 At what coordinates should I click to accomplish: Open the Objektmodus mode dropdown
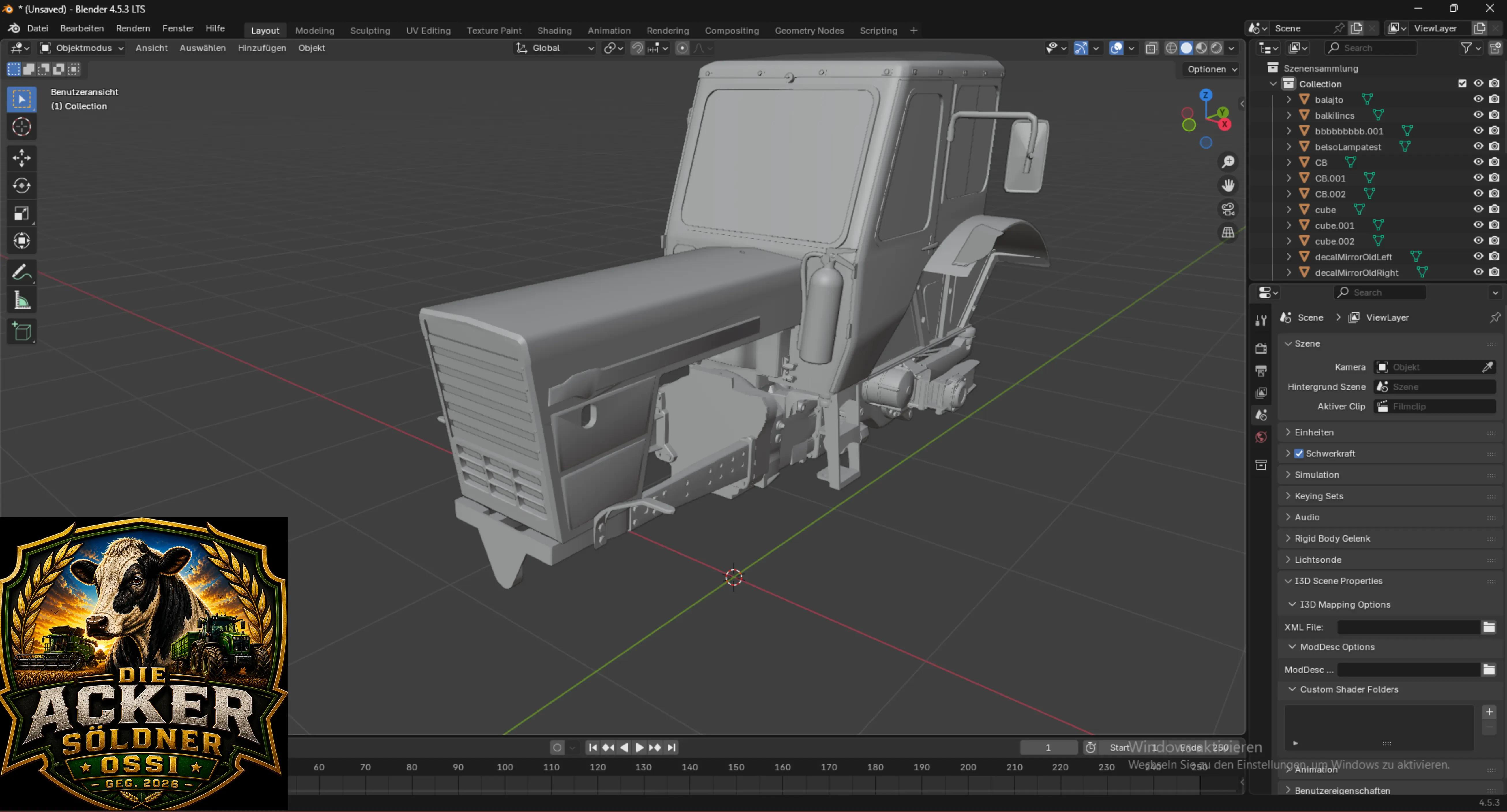tap(82, 48)
